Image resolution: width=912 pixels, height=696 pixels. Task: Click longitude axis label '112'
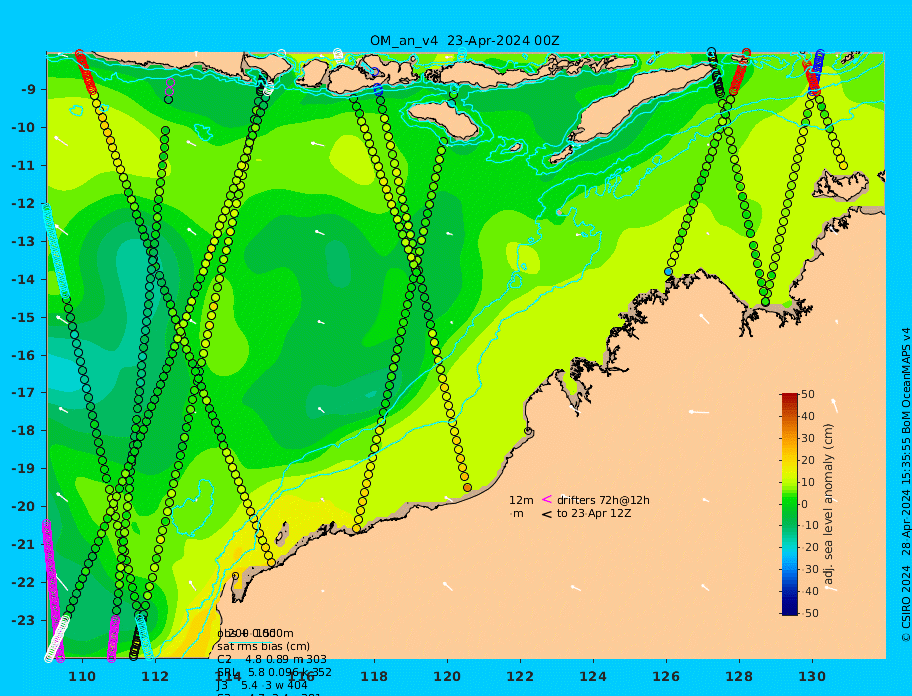[155, 677]
